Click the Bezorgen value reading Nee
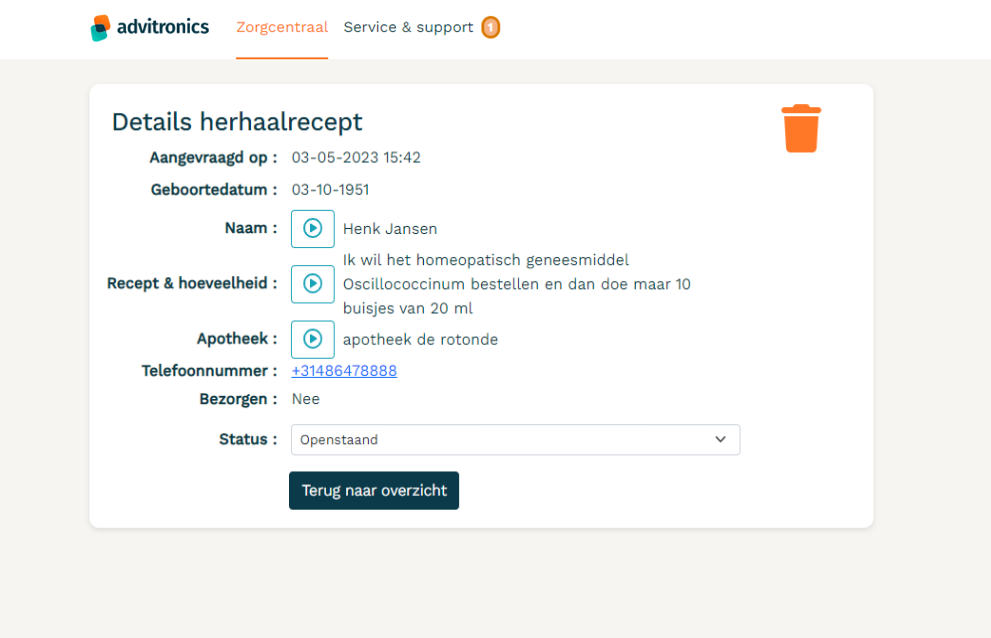 pos(304,398)
